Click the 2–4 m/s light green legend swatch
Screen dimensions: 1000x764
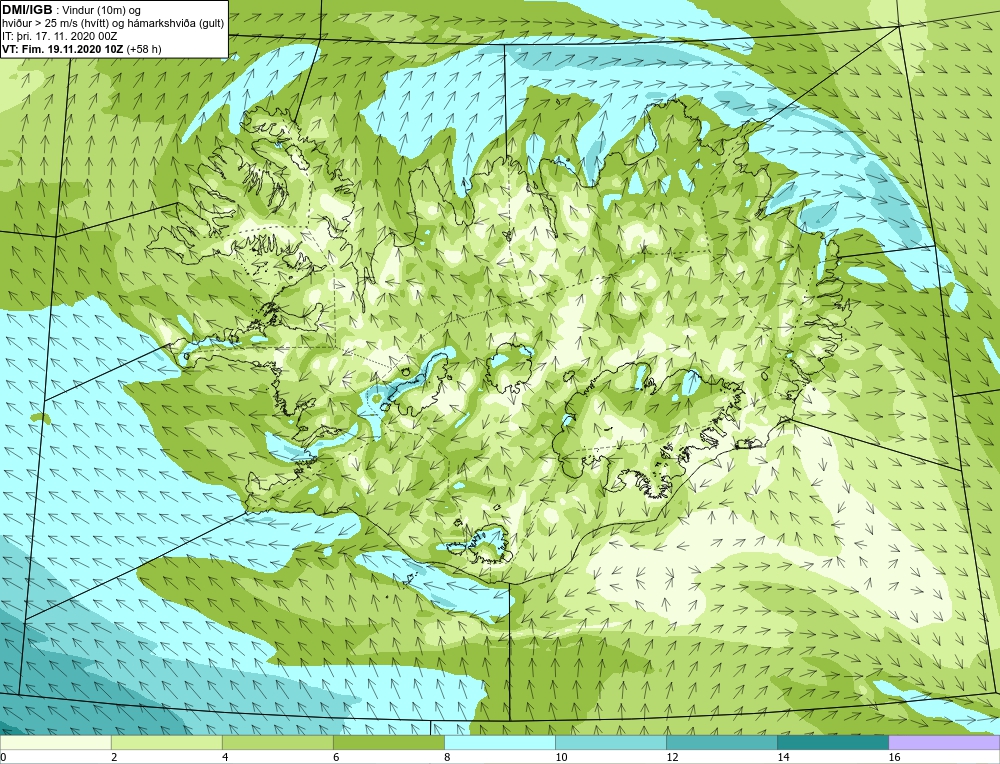pos(166,742)
